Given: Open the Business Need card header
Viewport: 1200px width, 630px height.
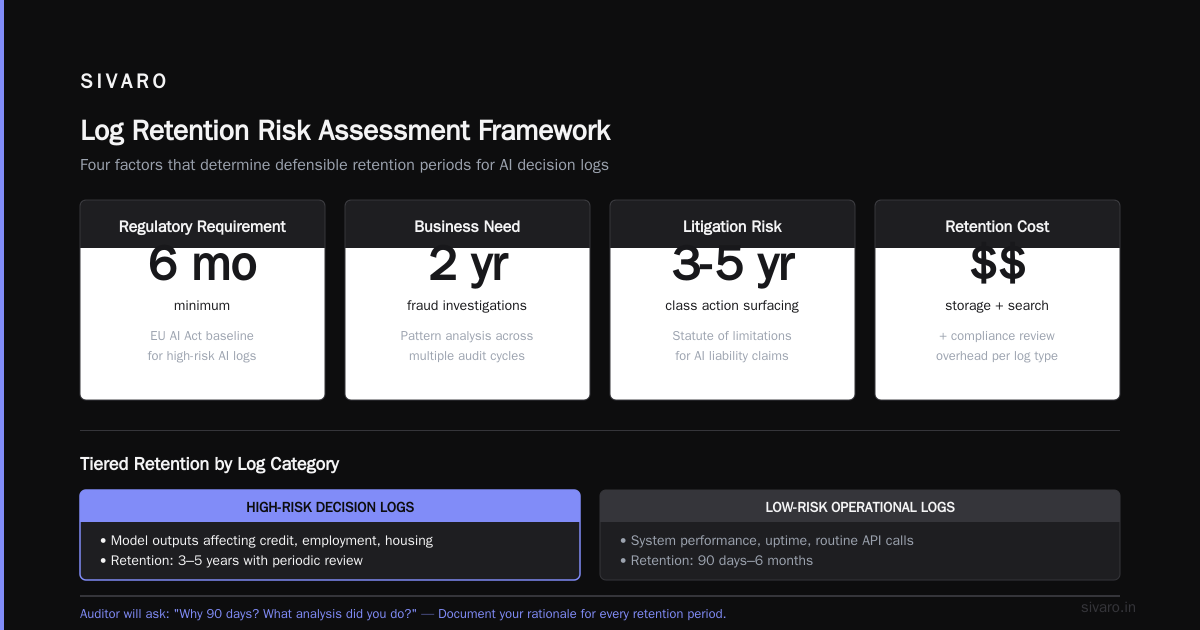Looking at the screenshot, I should tap(467, 226).
